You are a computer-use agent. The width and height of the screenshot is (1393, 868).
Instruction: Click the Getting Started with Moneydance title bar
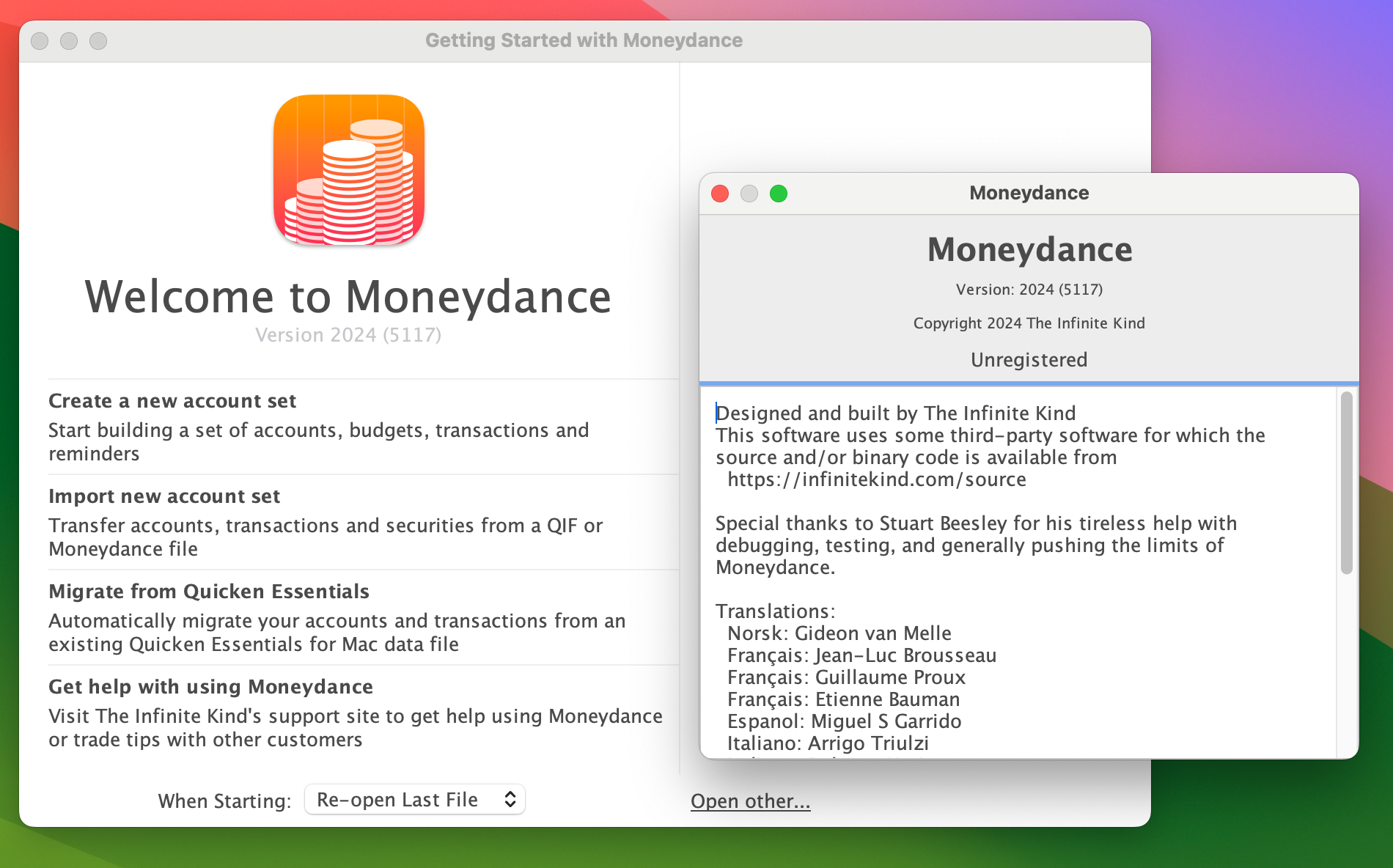(584, 40)
